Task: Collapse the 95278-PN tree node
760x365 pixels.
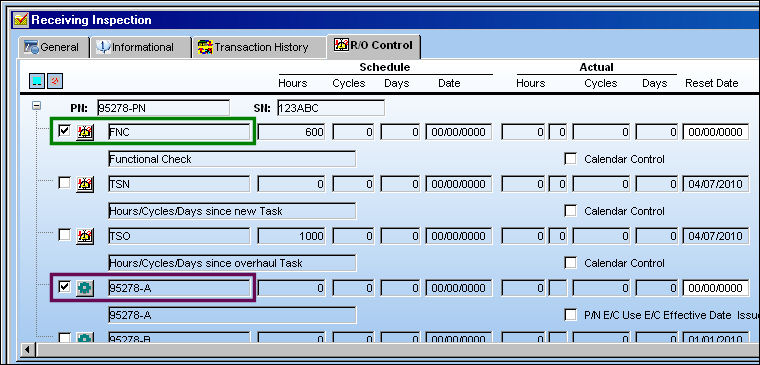Action: pos(36,105)
